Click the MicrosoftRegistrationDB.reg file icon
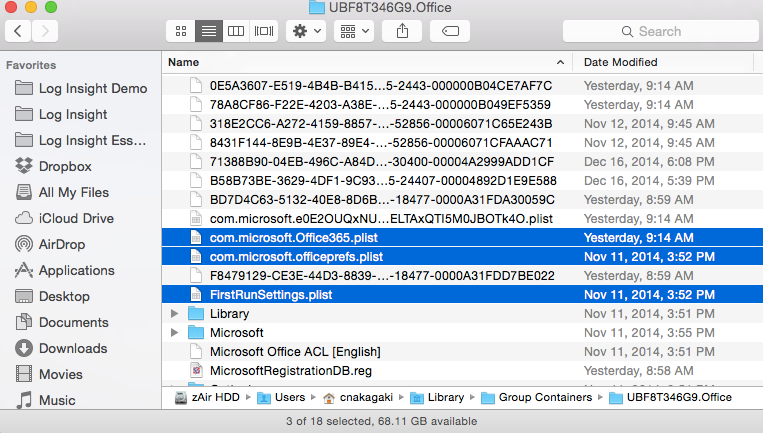 196,371
